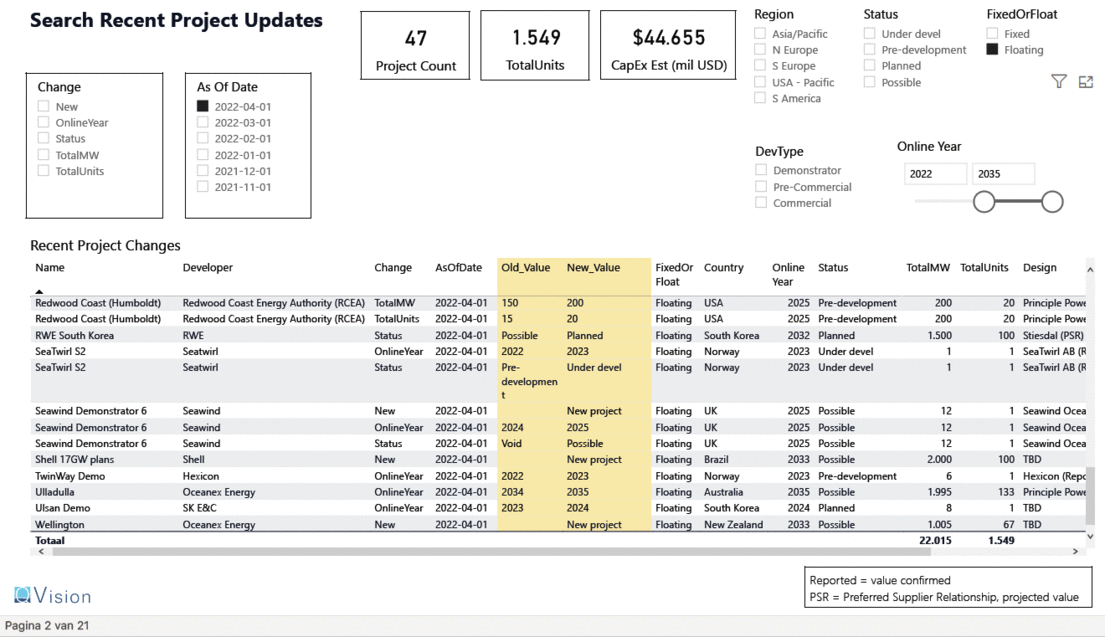Screen dimensions: 1105x638
Task: Click the Online Year slider right handle
Action: [x=1052, y=202]
